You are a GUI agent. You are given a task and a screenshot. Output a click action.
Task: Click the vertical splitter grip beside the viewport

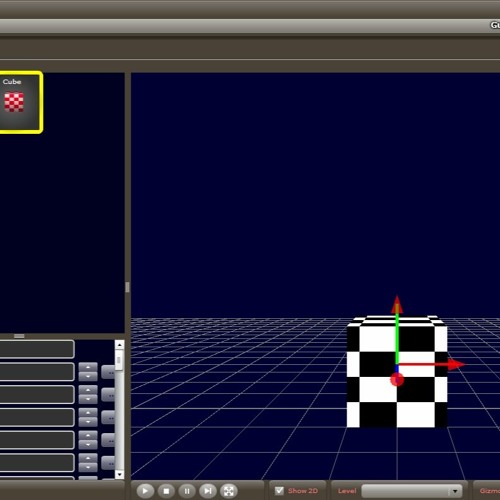click(x=127, y=287)
